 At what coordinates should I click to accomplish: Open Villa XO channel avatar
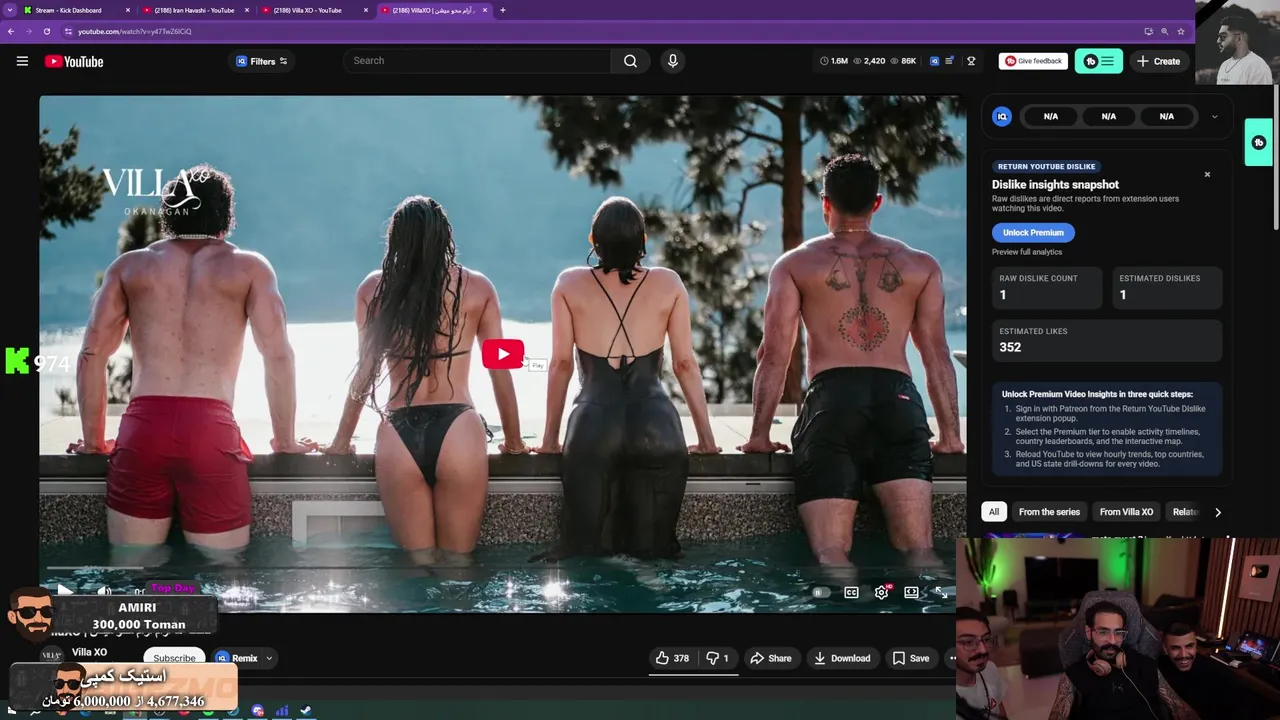click(50, 655)
